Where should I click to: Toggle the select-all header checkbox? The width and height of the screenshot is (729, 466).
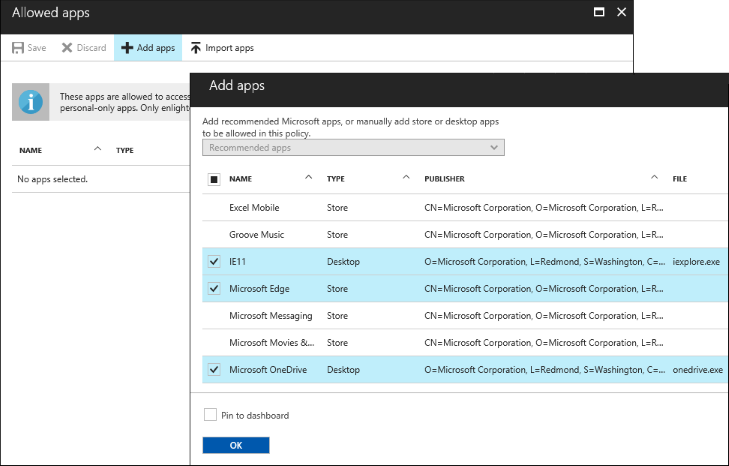coord(214,180)
